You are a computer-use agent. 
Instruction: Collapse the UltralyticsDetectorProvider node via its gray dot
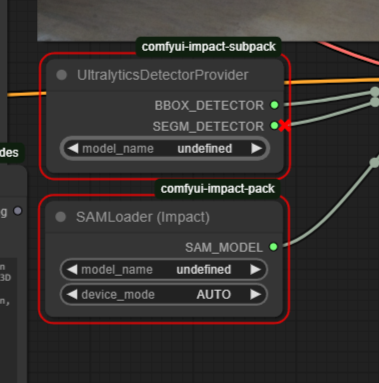62,75
